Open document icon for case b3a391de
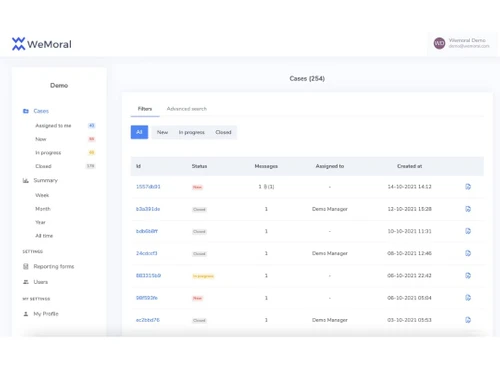Screen dimensions: 500x375 click(468, 209)
